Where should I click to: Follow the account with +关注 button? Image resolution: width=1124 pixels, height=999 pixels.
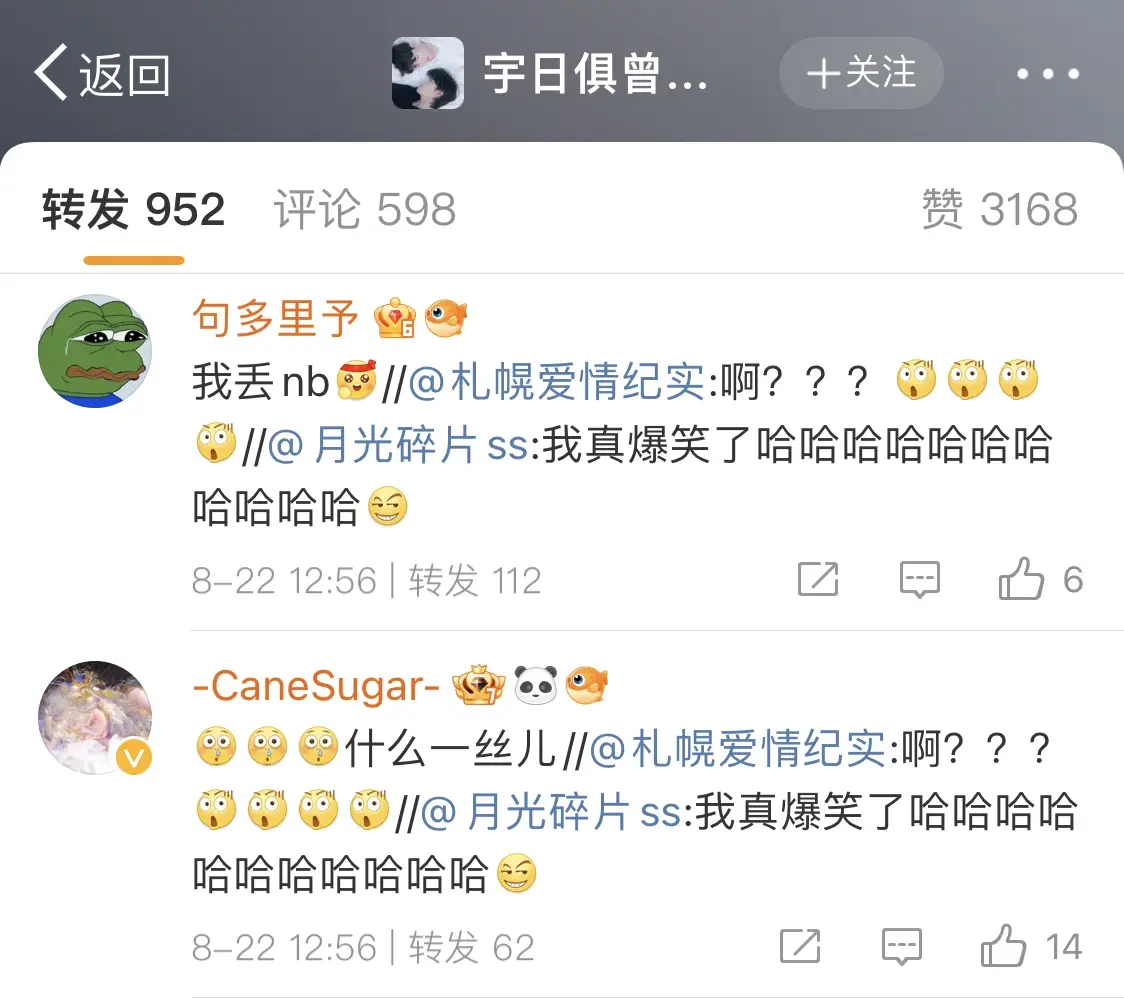(861, 73)
